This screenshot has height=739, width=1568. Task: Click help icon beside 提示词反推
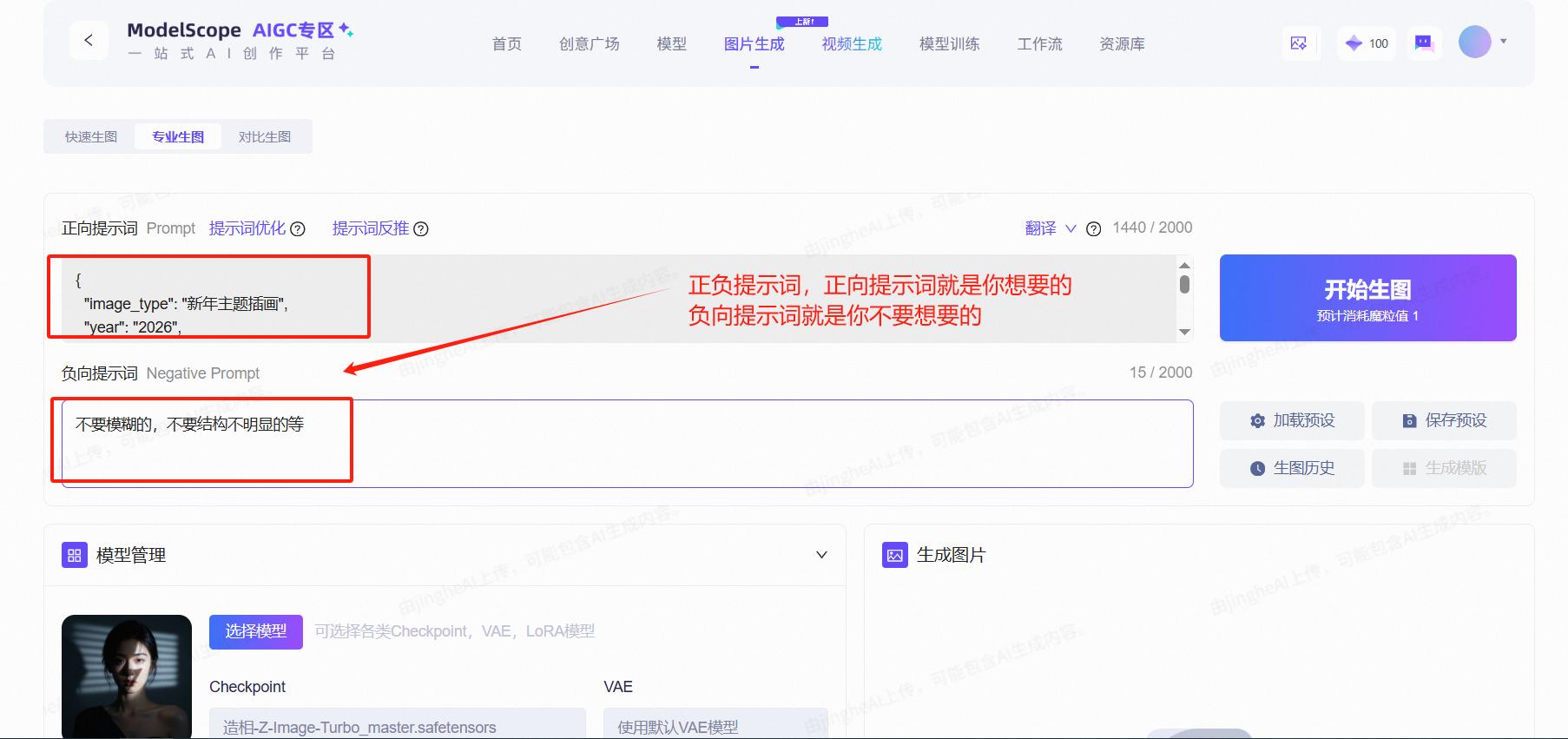pyautogui.click(x=421, y=229)
